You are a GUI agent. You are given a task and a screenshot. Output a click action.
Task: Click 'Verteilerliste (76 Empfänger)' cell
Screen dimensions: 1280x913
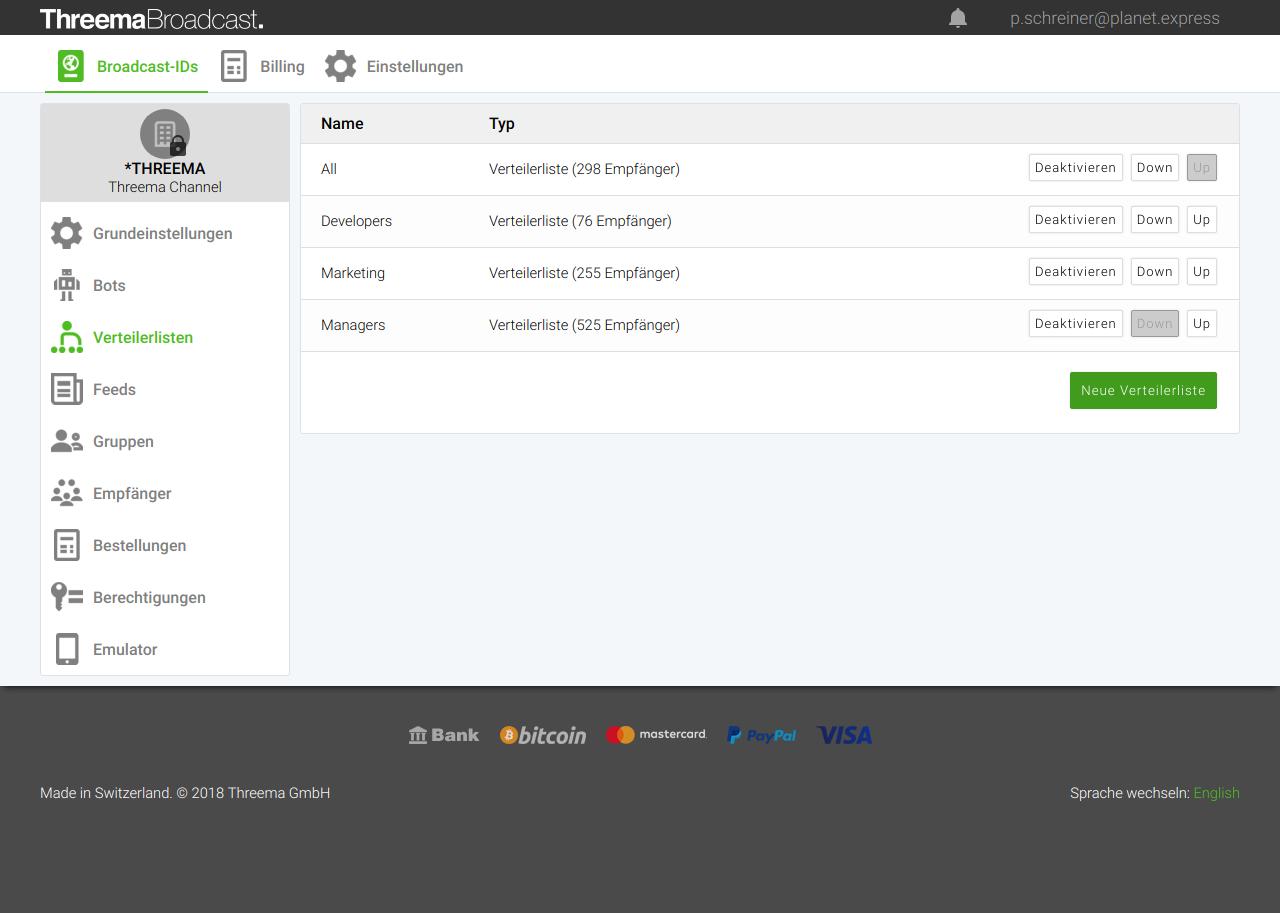[x=580, y=221]
